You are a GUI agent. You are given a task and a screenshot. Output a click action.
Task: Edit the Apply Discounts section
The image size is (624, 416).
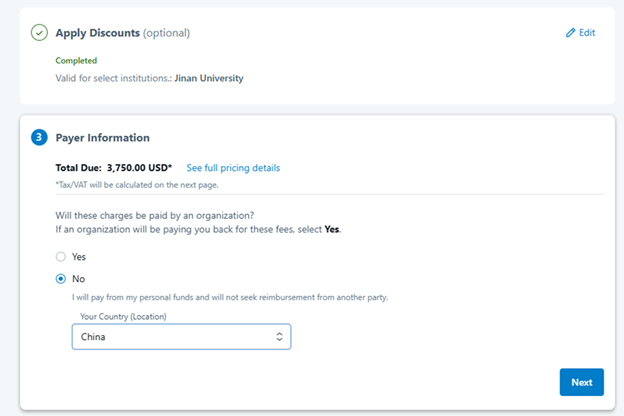[x=581, y=33]
